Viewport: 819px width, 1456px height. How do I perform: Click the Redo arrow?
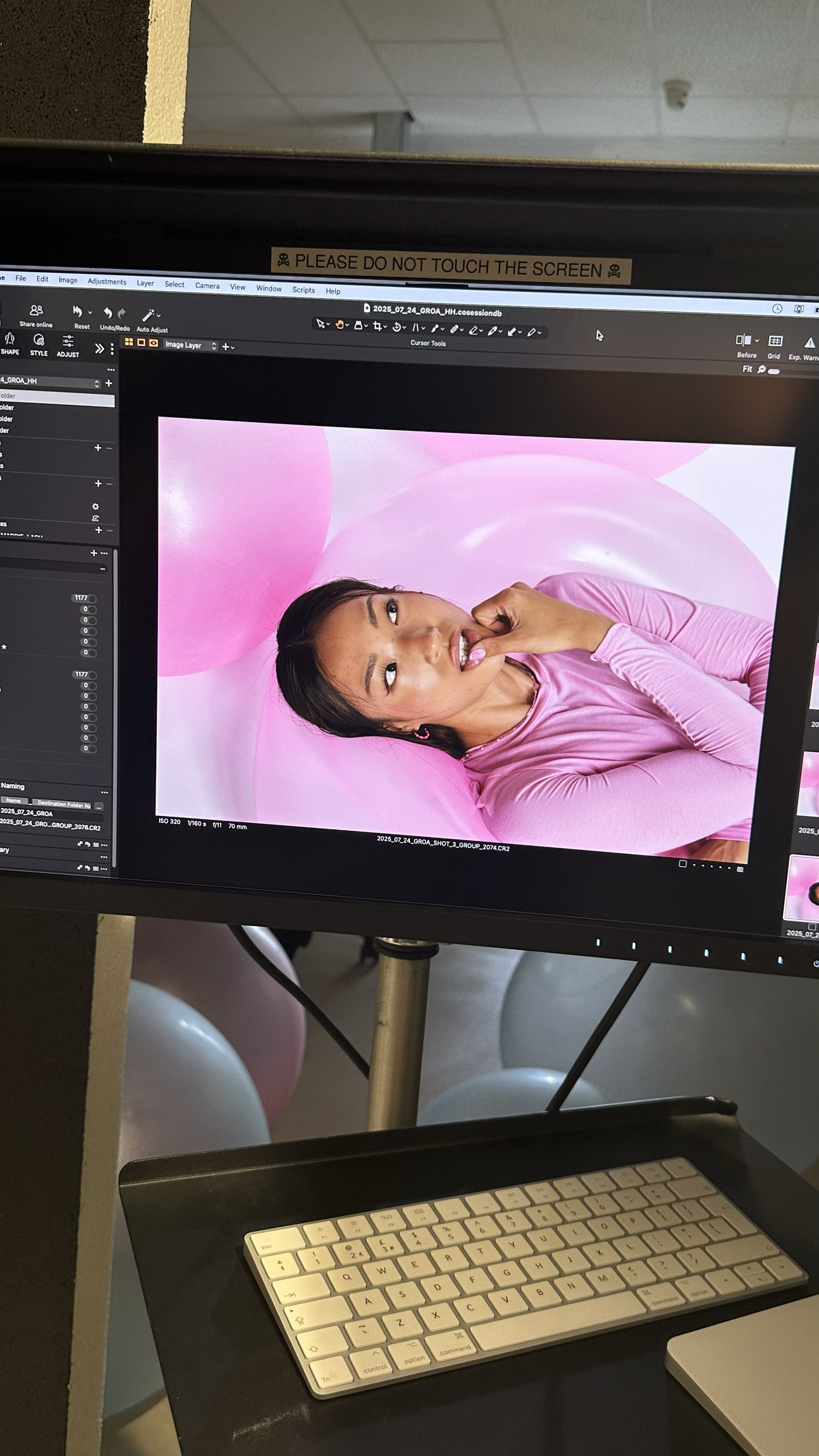(x=121, y=313)
